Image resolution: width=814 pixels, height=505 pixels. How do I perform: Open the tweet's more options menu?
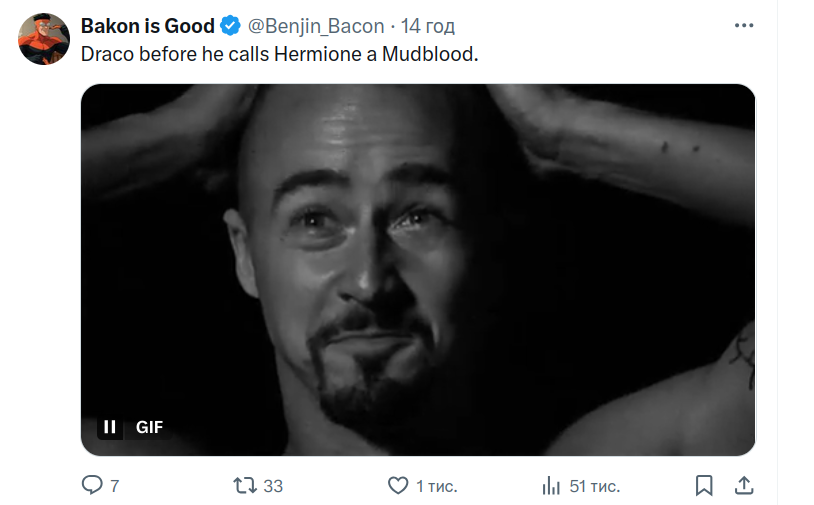744,25
